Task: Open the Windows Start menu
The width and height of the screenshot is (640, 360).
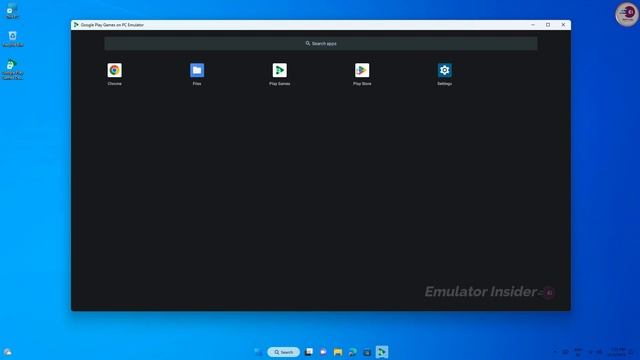Action: tap(258, 352)
